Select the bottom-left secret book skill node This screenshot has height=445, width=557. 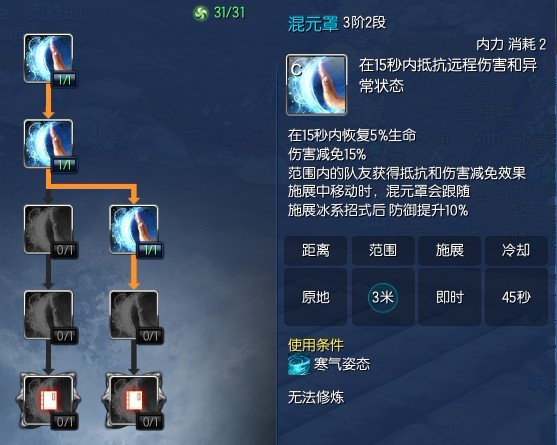[x=49, y=400]
